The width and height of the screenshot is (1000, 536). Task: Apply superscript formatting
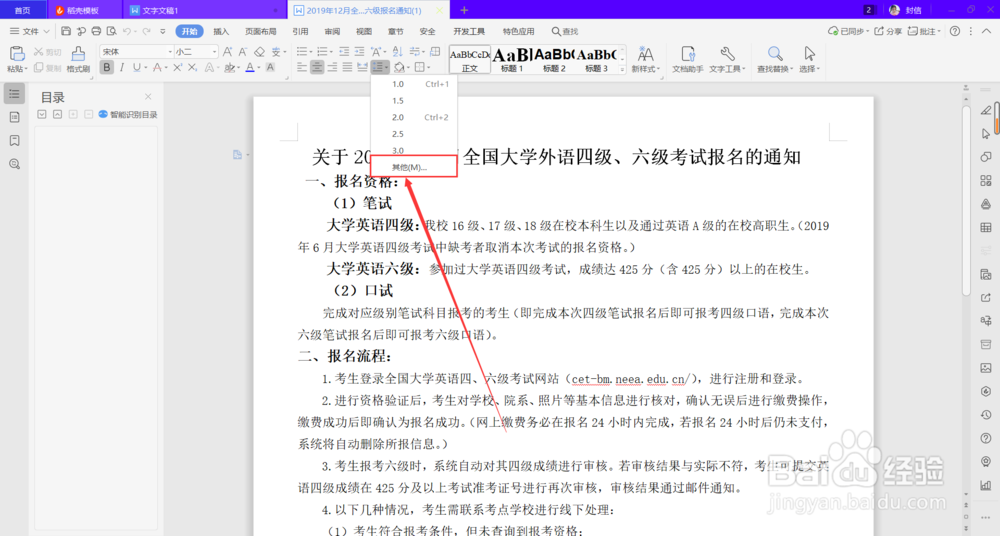point(177,68)
